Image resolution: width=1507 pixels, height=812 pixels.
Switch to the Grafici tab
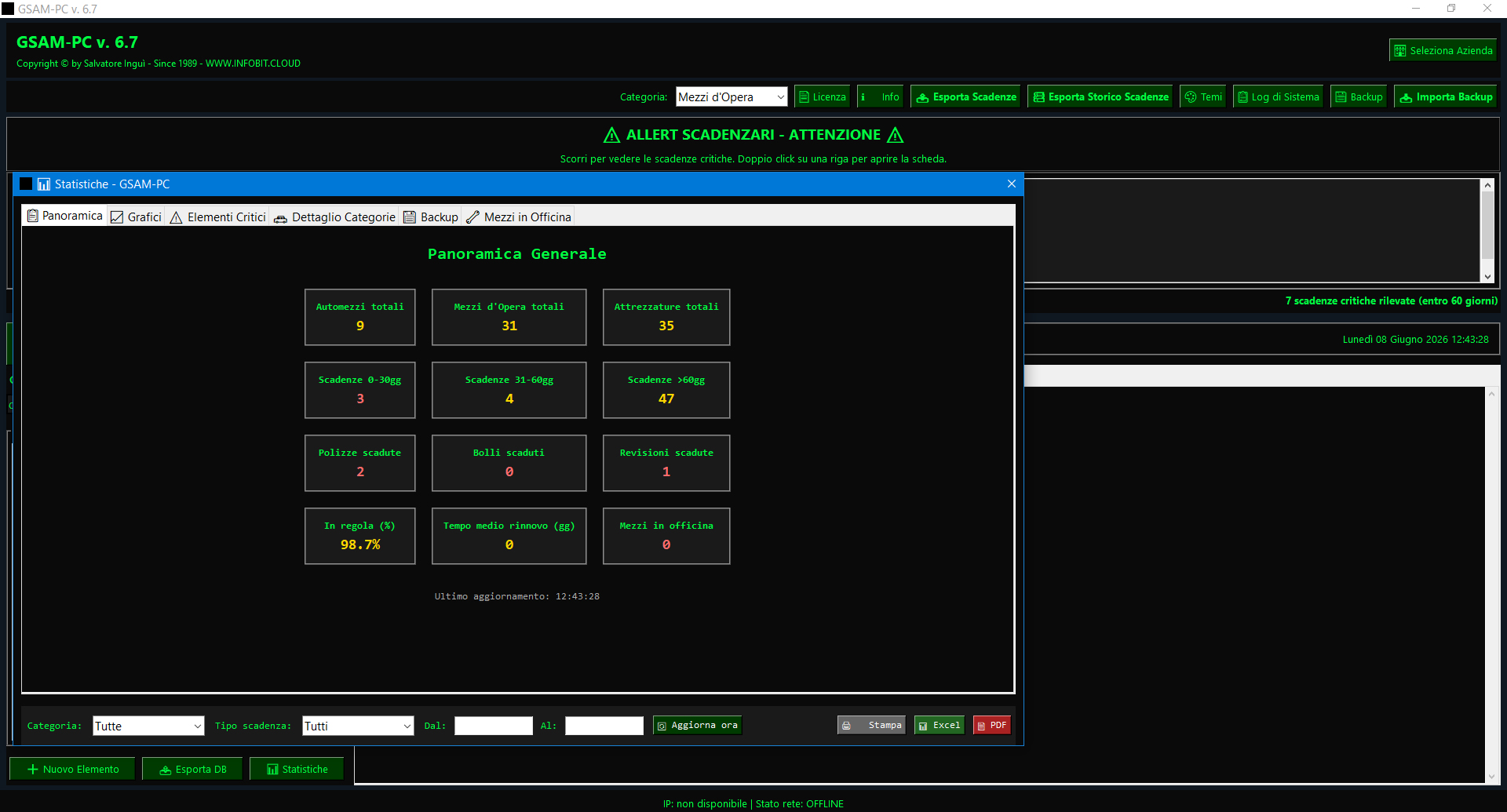[x=137, y=217]
